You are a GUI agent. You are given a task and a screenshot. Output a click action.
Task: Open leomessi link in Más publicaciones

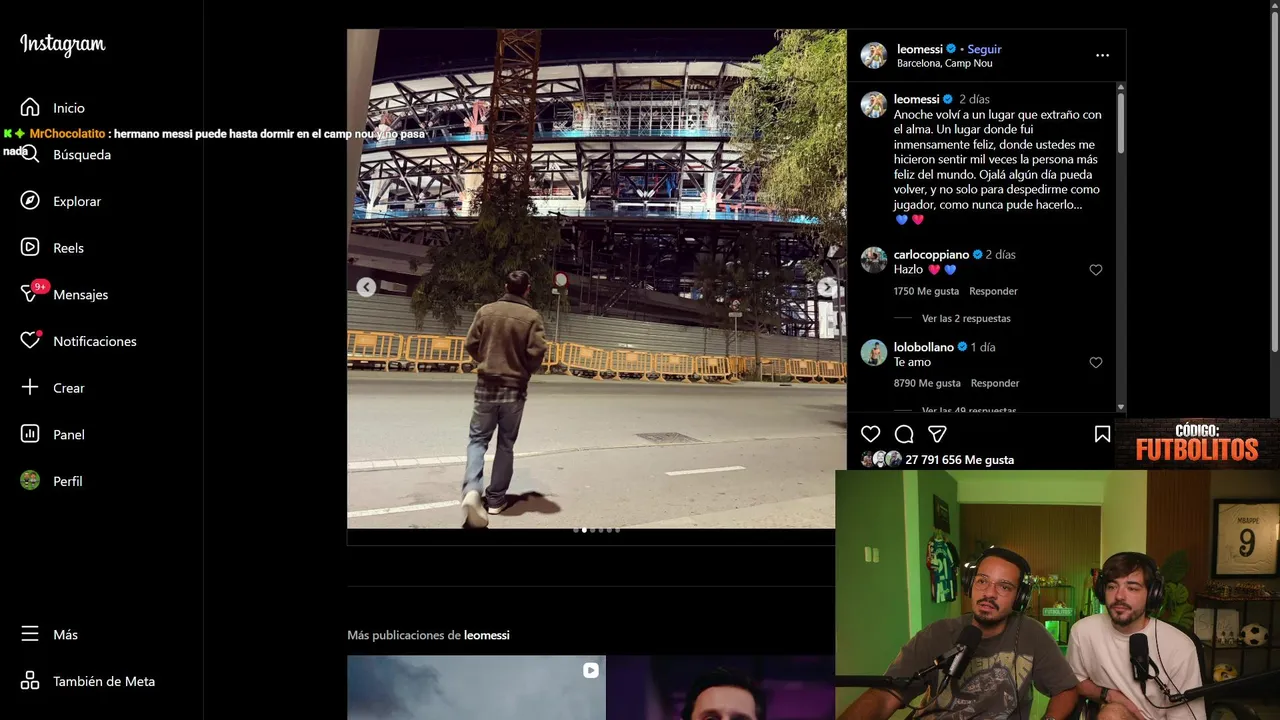[487, 635]
